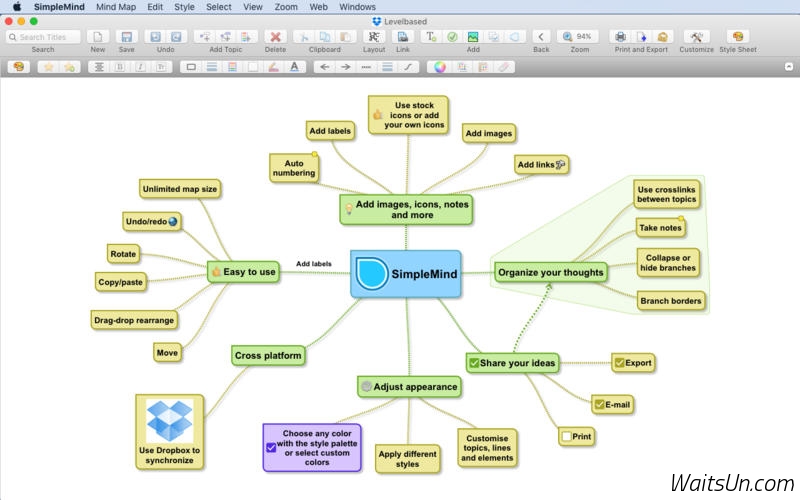Click the share box icon in Print and Export
Image resolution: width=800 pixels, height=500 pixels.
[662, 37]
